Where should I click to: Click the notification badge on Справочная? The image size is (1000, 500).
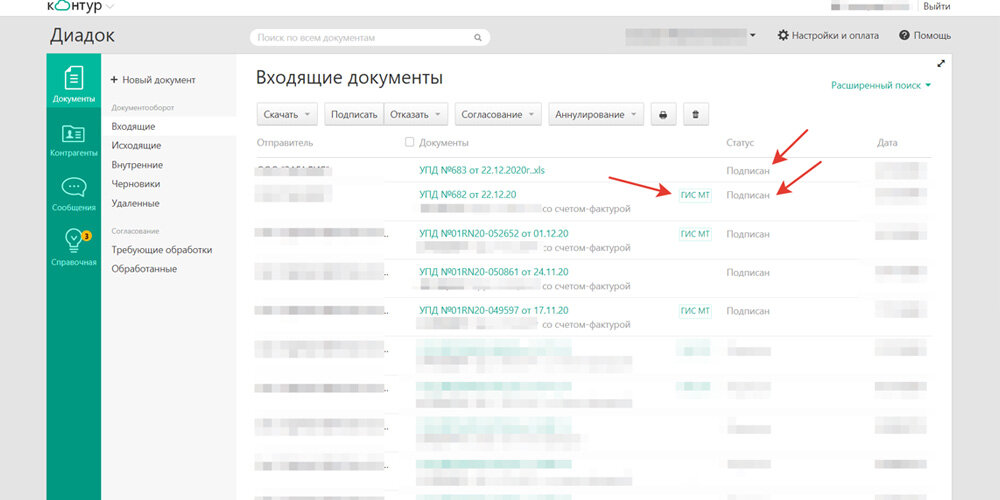click(87, 236)
